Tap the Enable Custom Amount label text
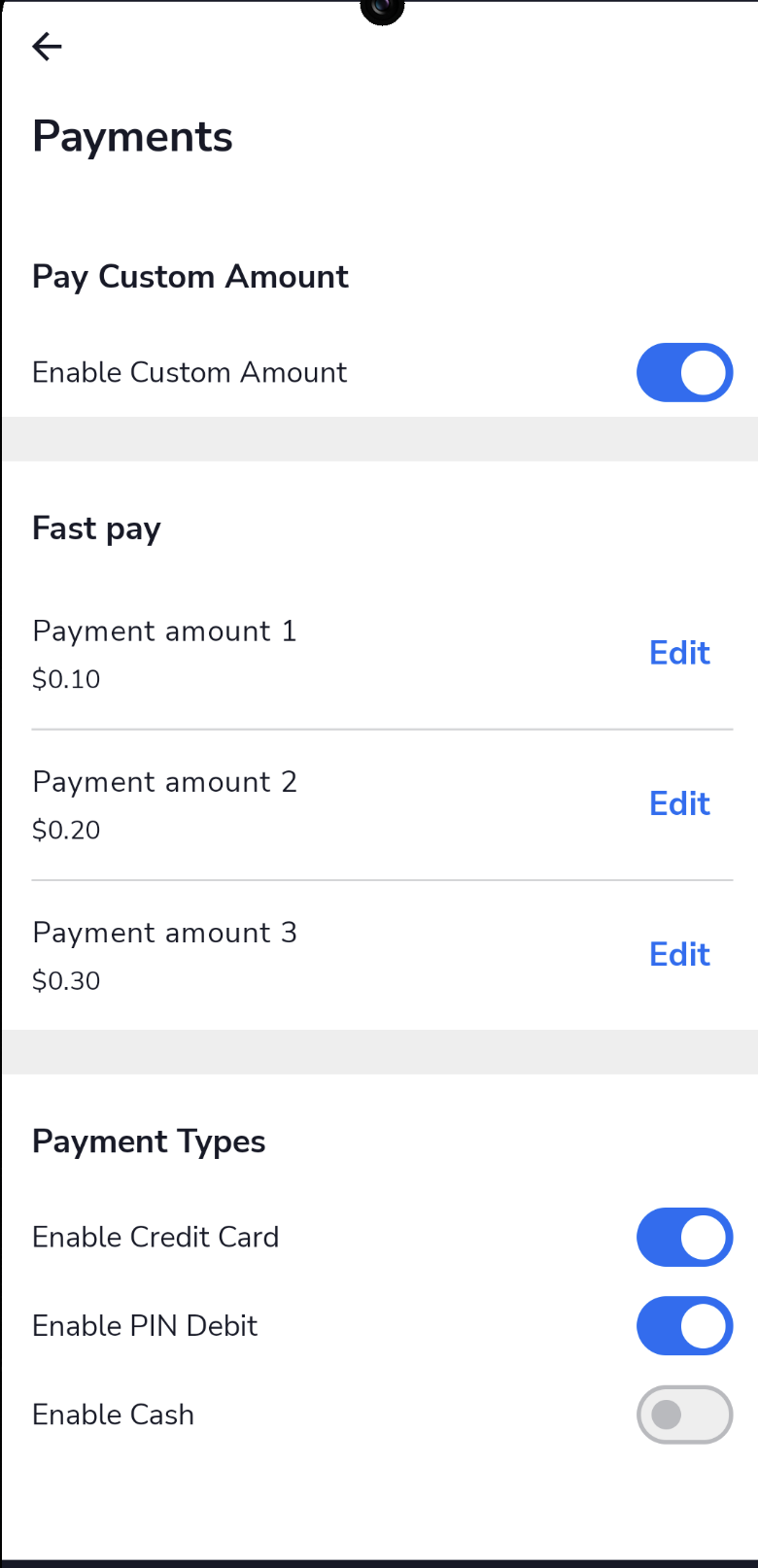Screen dimensions: 758x1568 point(189,372)
